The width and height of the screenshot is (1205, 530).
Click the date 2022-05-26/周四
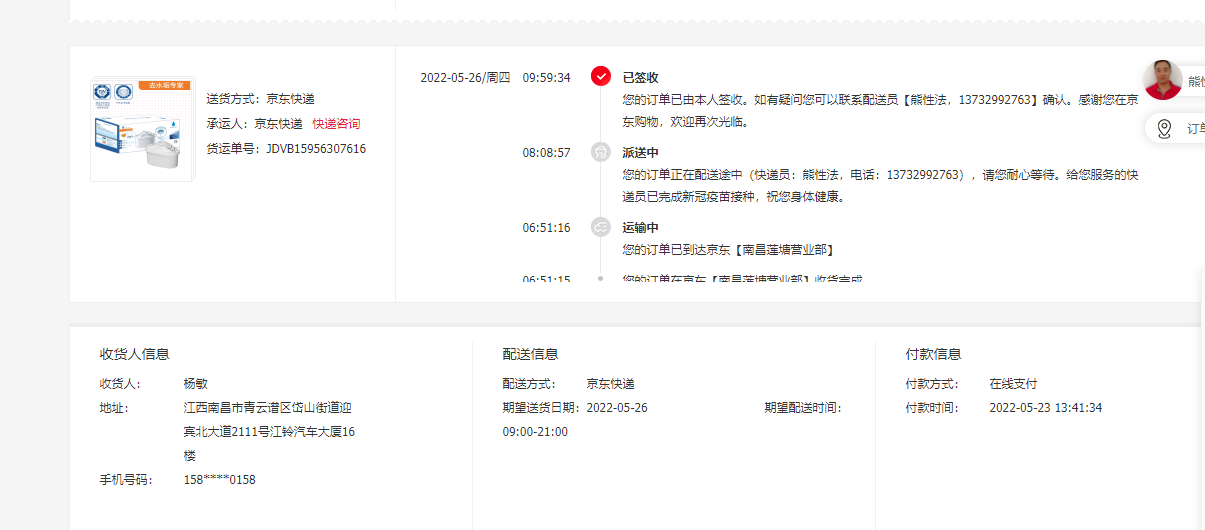click(465, 77)
